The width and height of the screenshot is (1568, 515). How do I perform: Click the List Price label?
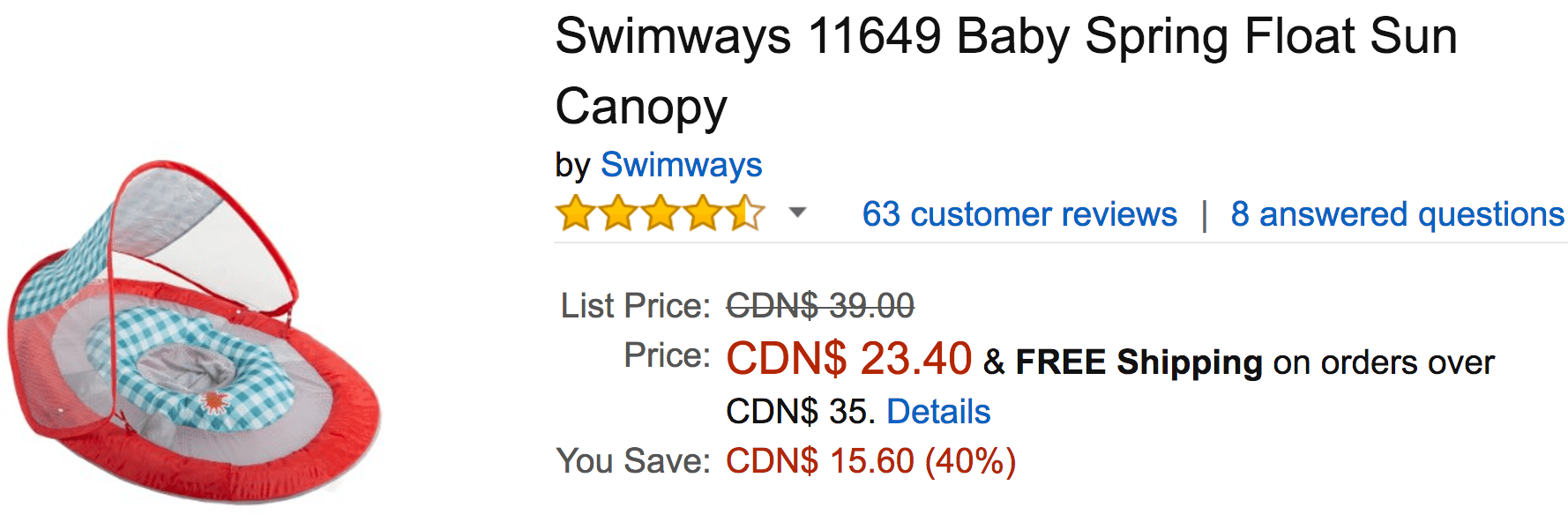635,306
